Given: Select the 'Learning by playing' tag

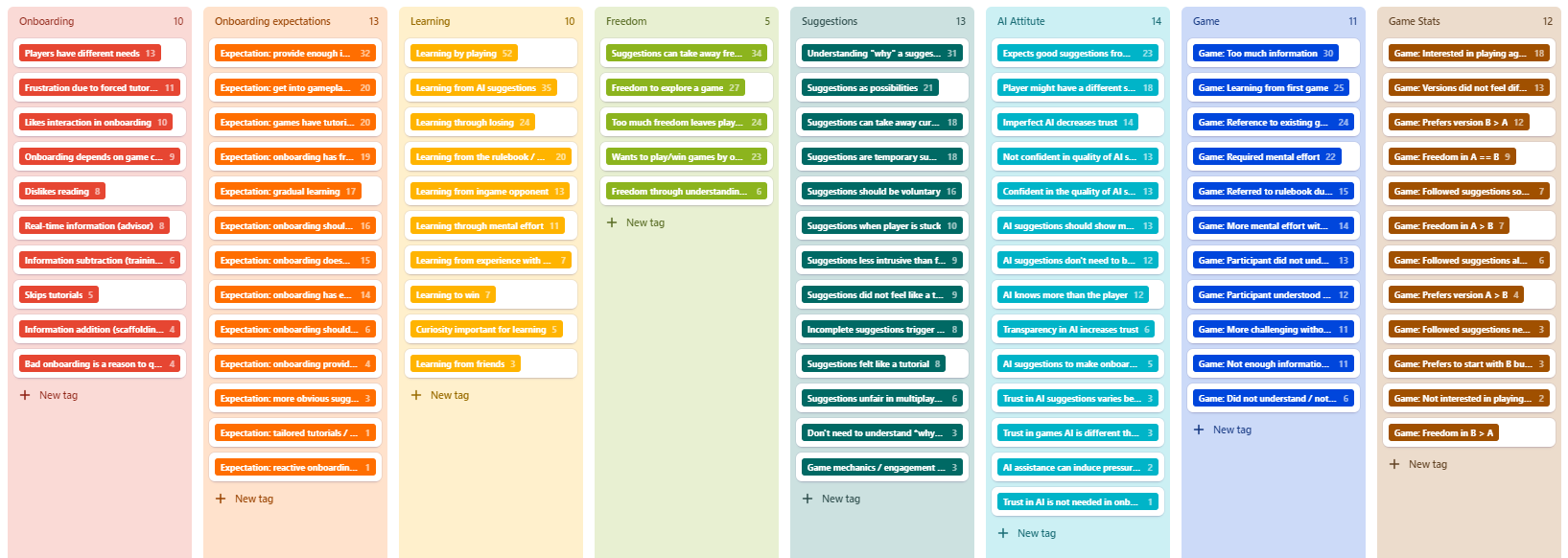Looking at the screenshot, I should (466, 54).
